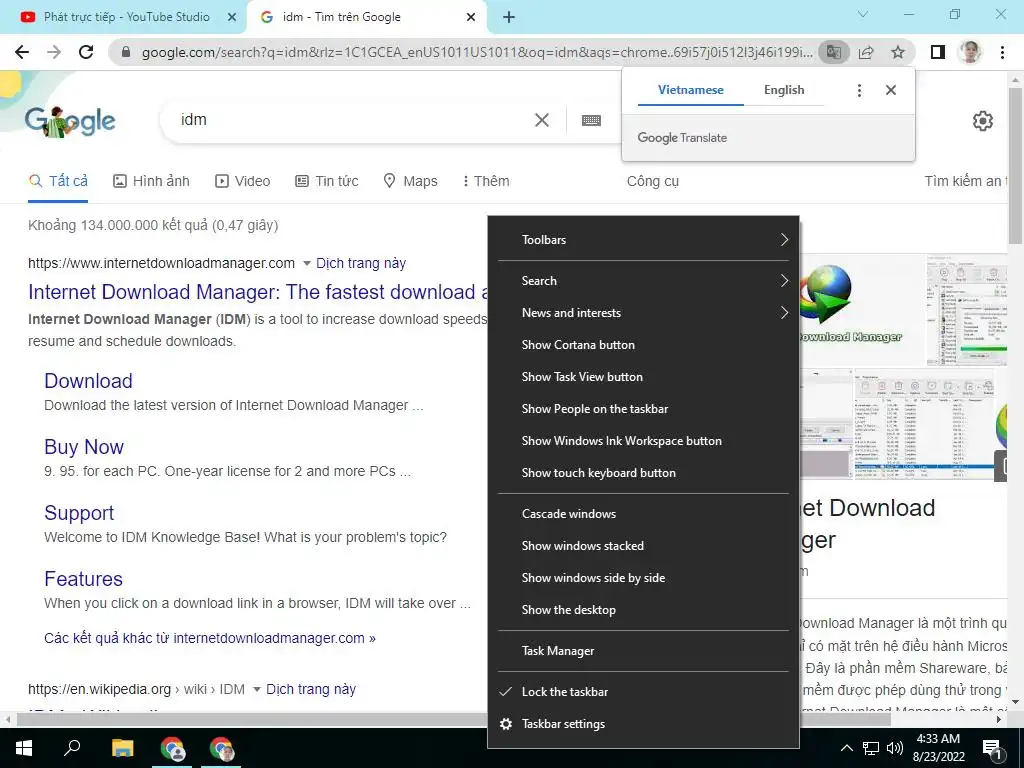The width and height of the screenshot is (1024, 768).
Task: Open the Hình ảnh images tab
Action: tap(152, 181)
